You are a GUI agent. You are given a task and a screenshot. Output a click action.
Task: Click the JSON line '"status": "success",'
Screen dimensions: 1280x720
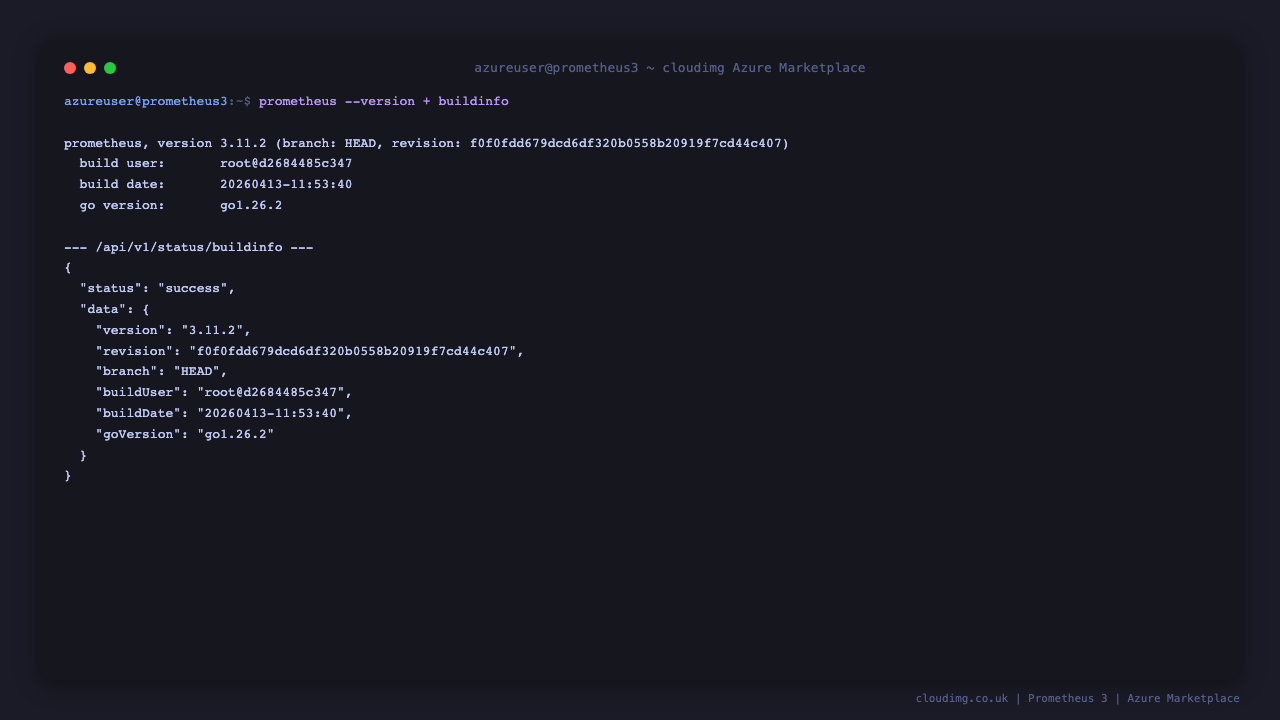(x=158, y=289)
